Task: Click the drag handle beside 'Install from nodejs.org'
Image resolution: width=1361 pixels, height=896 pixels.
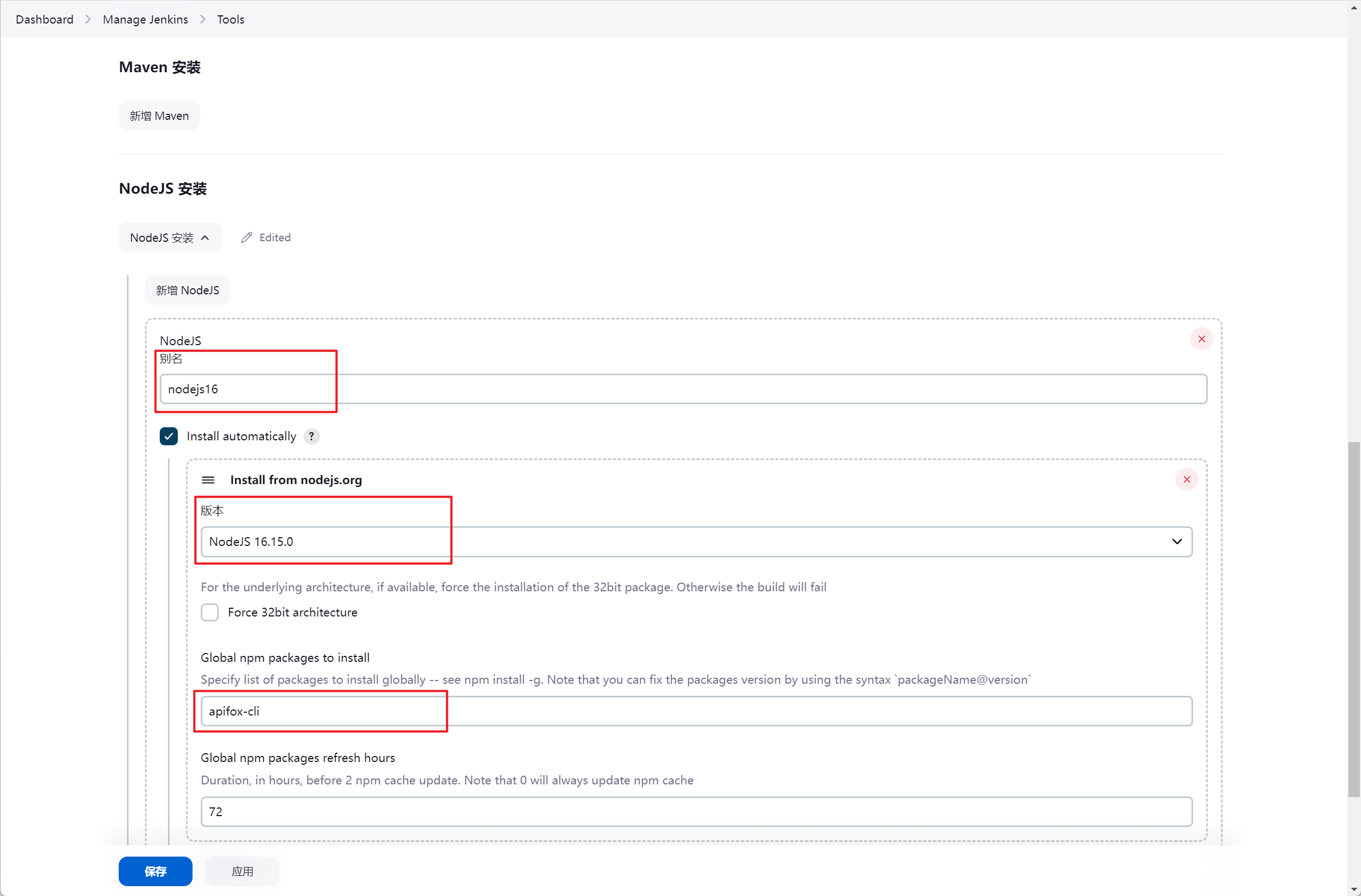Action: (x=208, y=480)
